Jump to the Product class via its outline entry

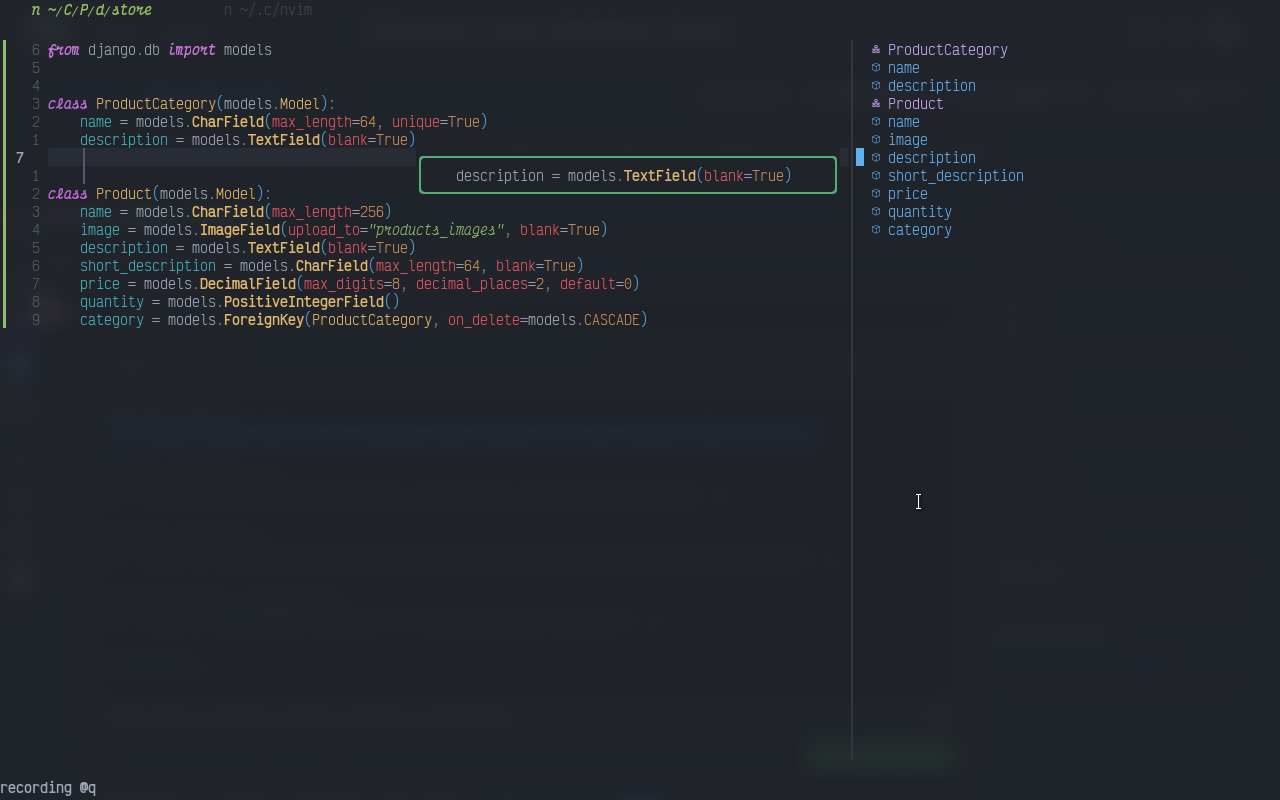coord(915,103)
